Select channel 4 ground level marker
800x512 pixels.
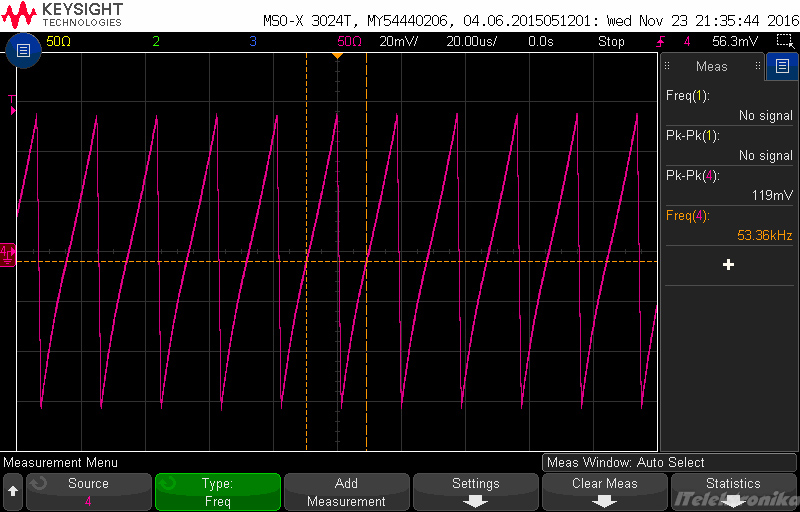8,254
